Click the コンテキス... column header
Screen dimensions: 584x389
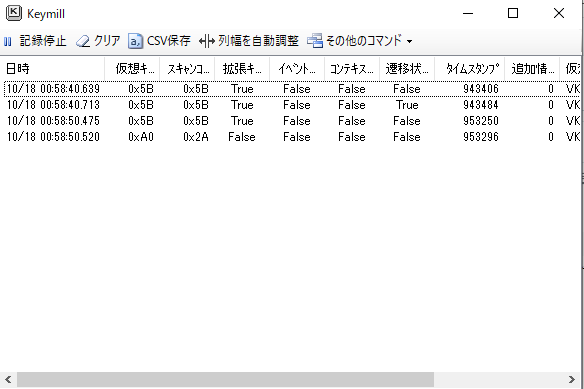pyautogui.click(x=352, y=69)
